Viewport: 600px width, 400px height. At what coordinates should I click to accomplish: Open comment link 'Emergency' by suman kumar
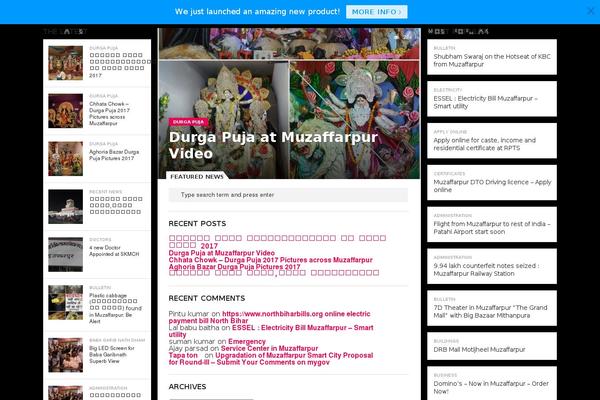(x=247, y=341)
